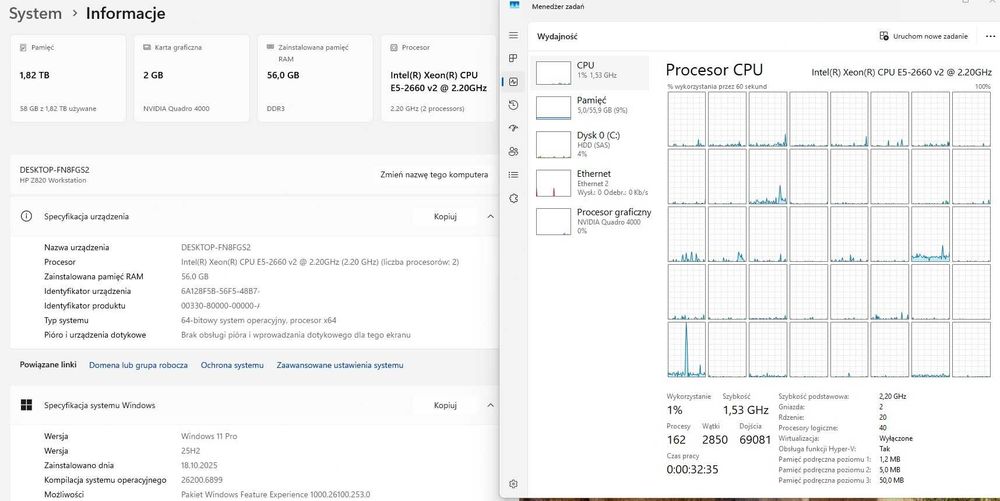Click the Wydajność page heading
The width and height of the screenshot is (1000, 501).
pyautogui.click(x=557, y=36)
